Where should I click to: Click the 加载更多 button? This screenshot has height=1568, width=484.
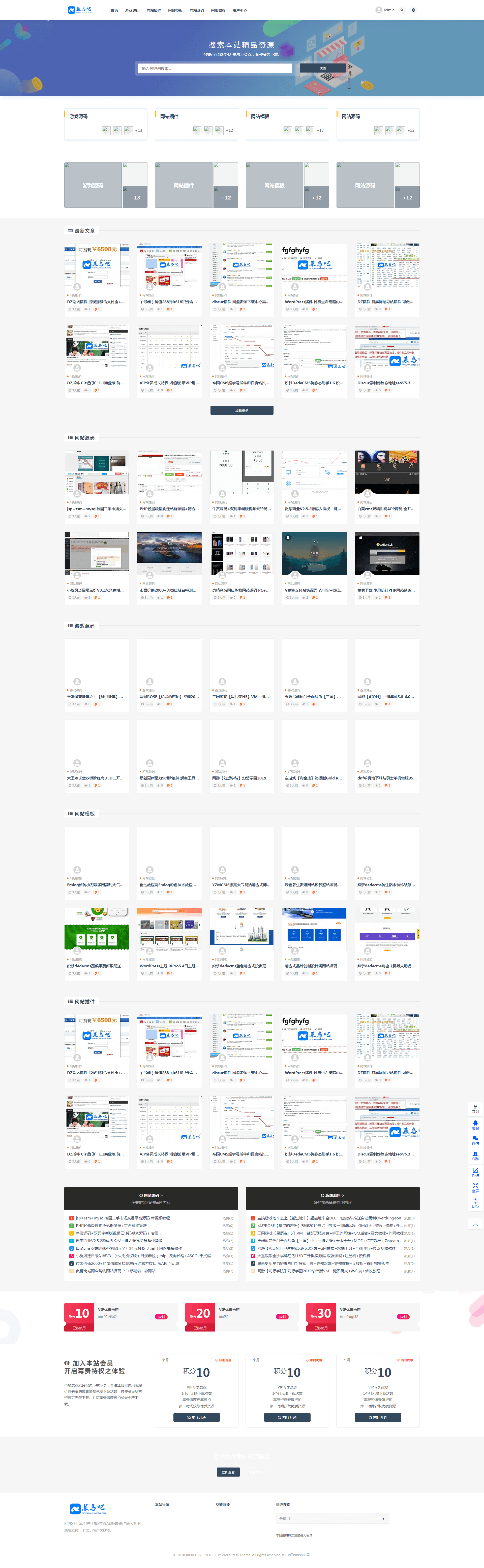pos(241,410)
